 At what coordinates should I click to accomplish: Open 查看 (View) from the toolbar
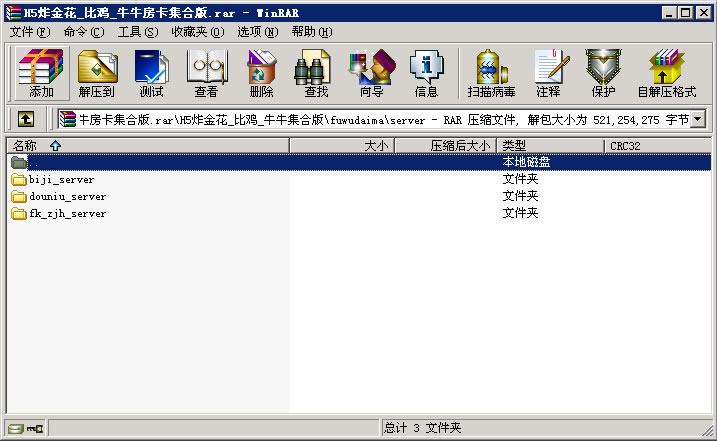[x=206, y=73]
